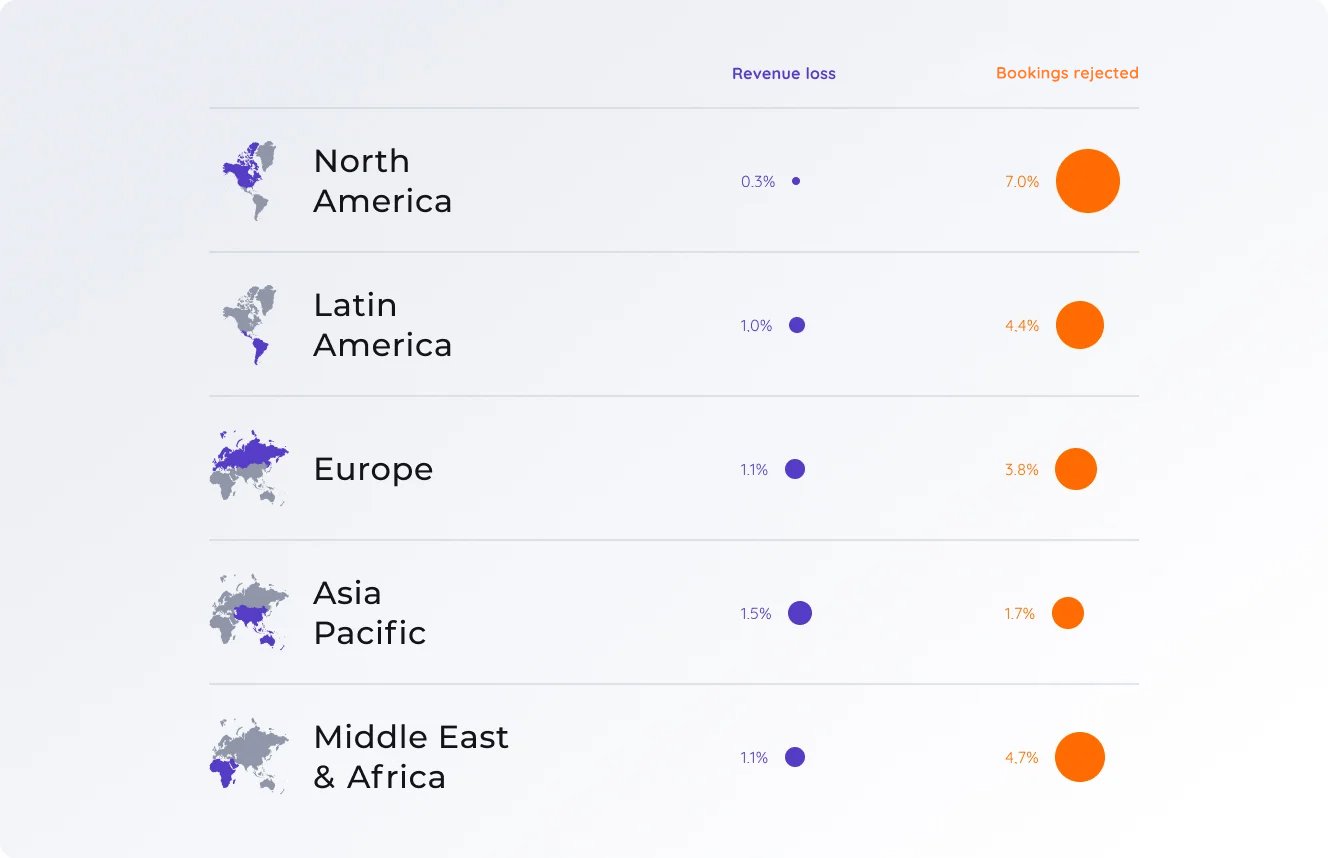The image size is (1328, 858).
Task: Click Asia Pacific's orange 1.7% bubble
Action: point(1068,613)
